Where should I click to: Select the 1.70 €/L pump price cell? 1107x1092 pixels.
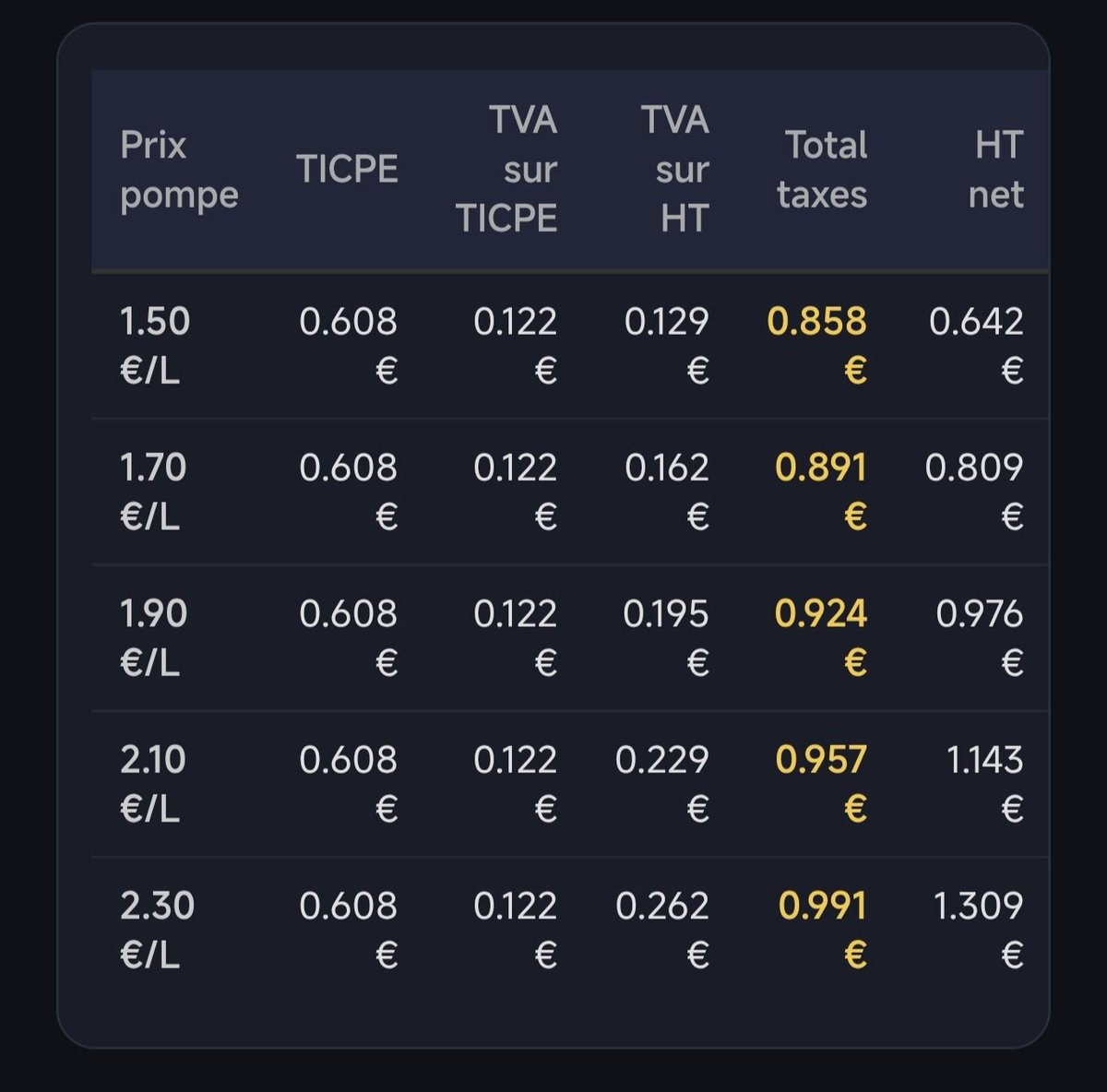(x=153, y=492)
